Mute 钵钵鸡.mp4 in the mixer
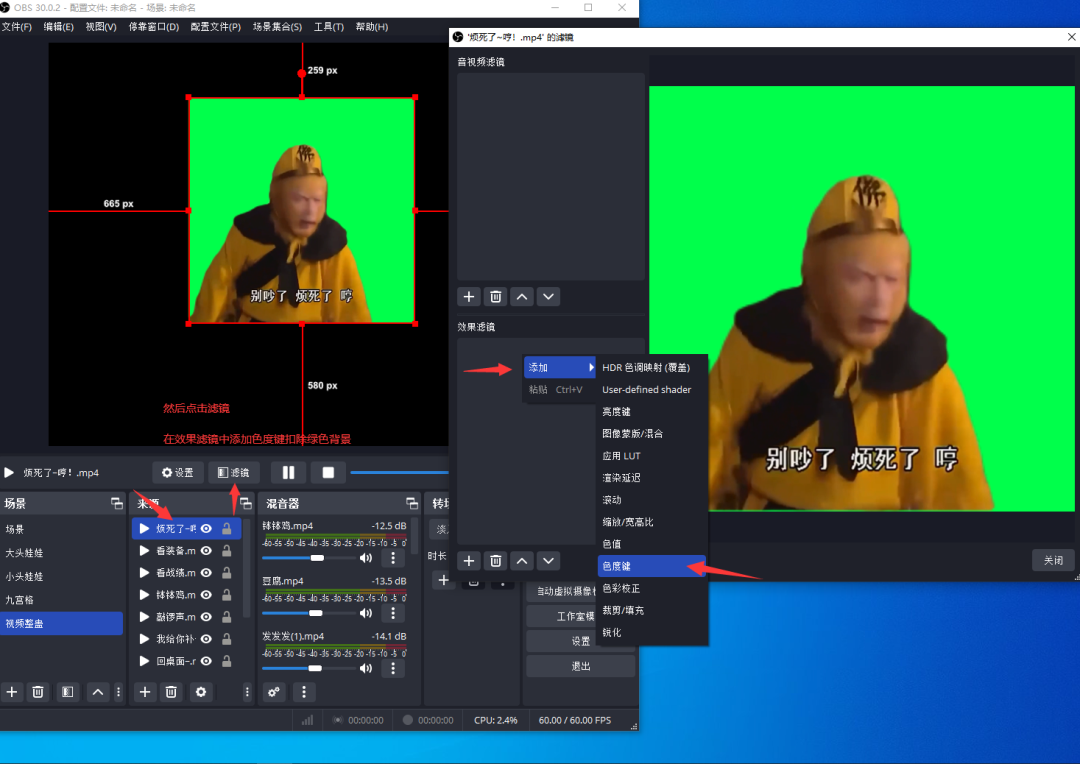Screen dimensions: 1080x764 [366, 557]
